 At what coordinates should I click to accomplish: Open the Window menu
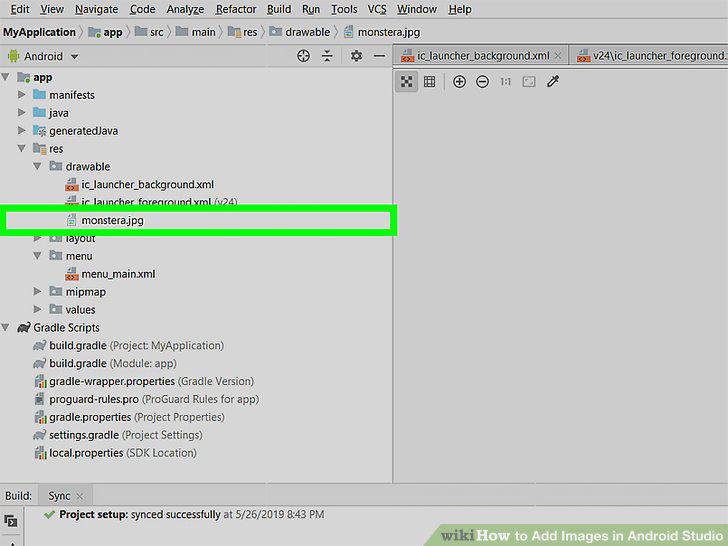(417, 9)
